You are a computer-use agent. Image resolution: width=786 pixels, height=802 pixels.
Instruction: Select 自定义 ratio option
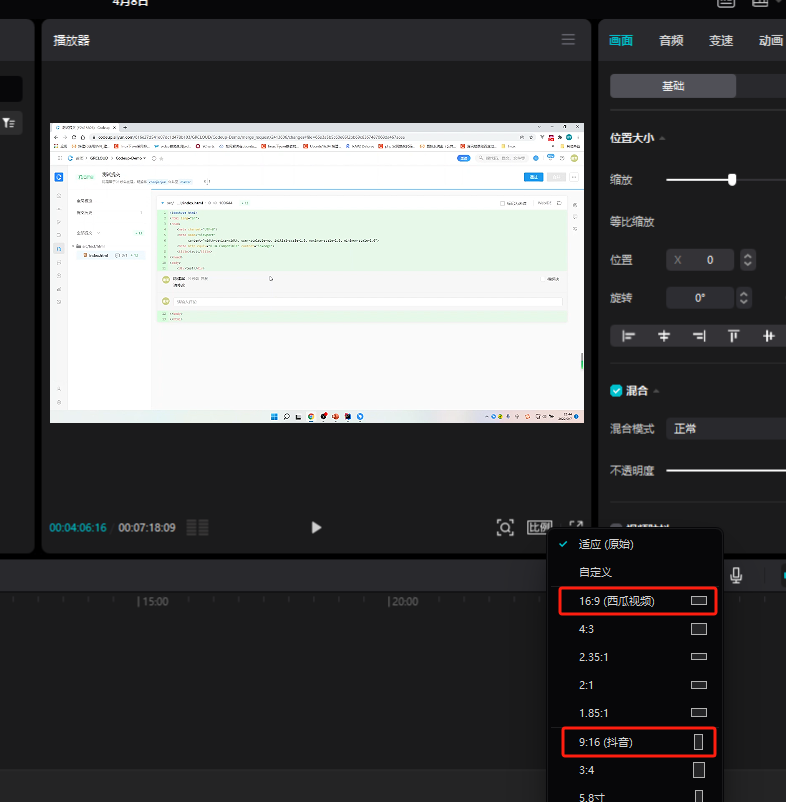point(634,572)
